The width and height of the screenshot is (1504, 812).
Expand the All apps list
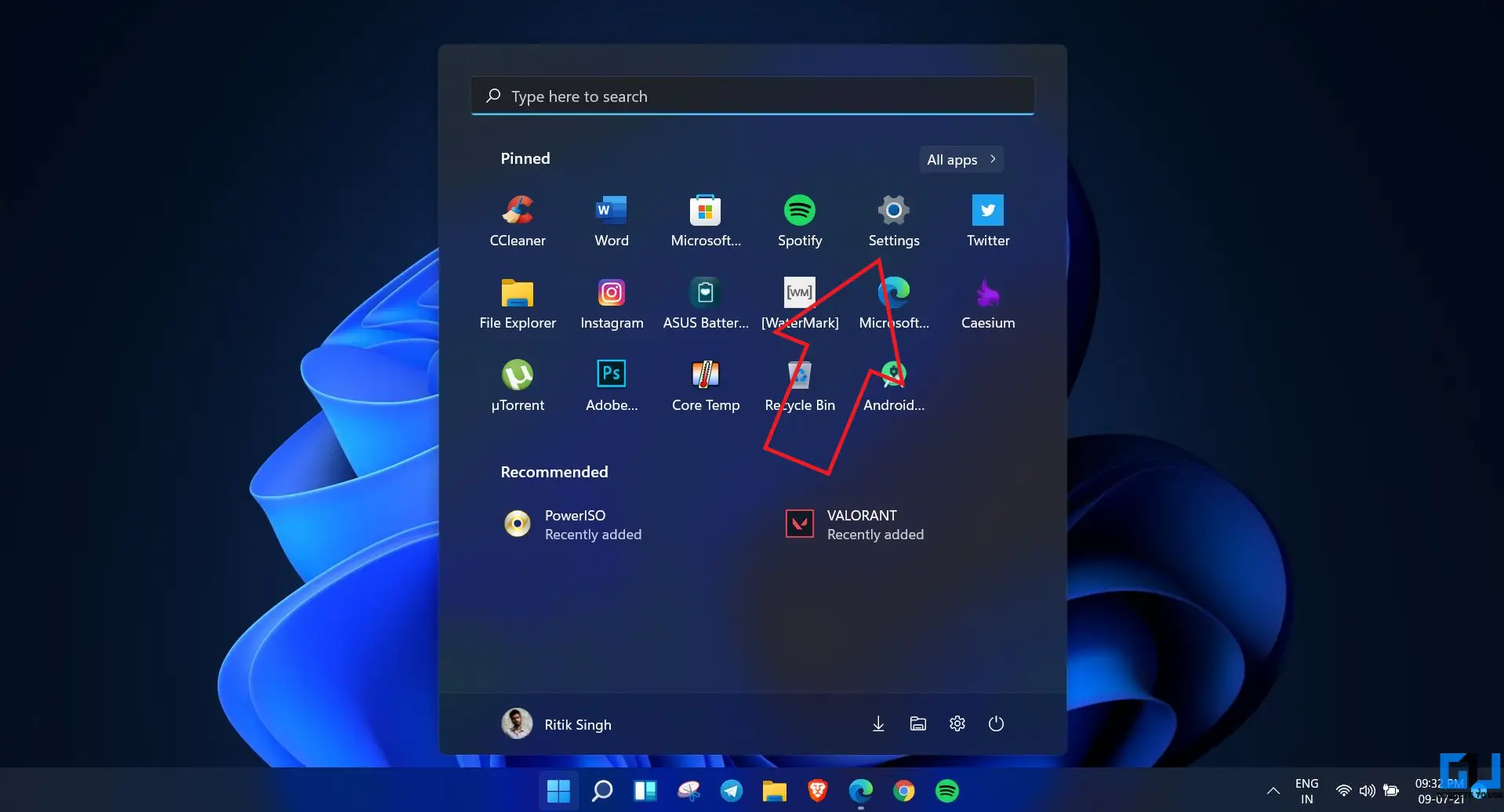tap(961, 159)
